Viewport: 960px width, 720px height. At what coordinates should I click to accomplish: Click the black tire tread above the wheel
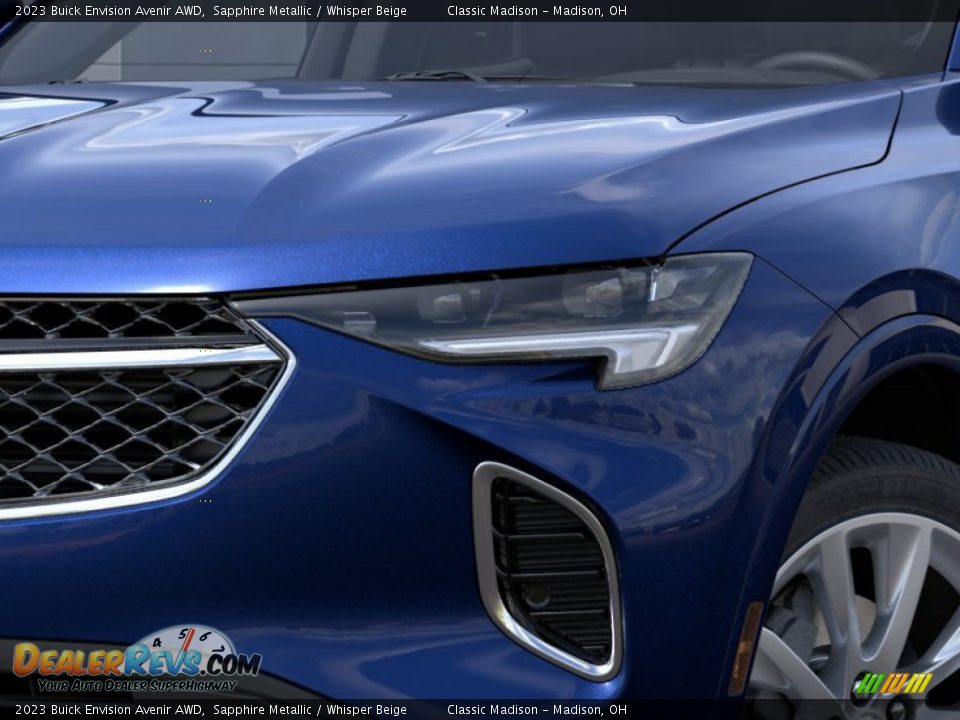coord(880,480)
